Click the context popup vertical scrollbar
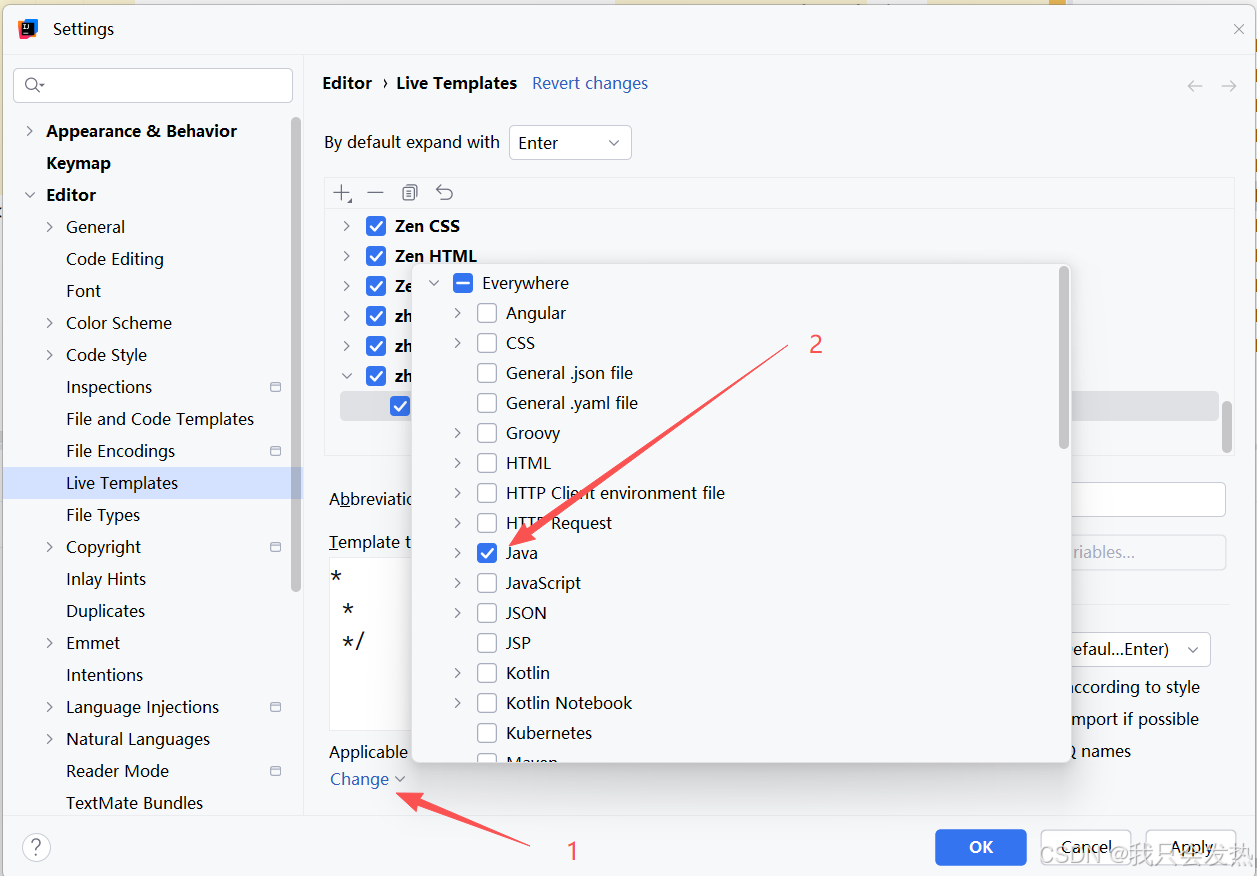This screenshot has height=876, width=1257. [1064, 358]
